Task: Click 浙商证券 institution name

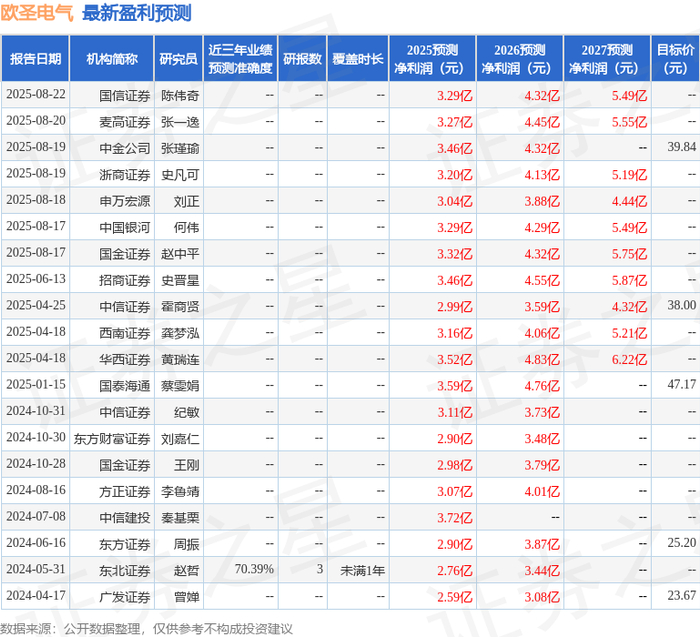Action: click(x=125, y=175)
